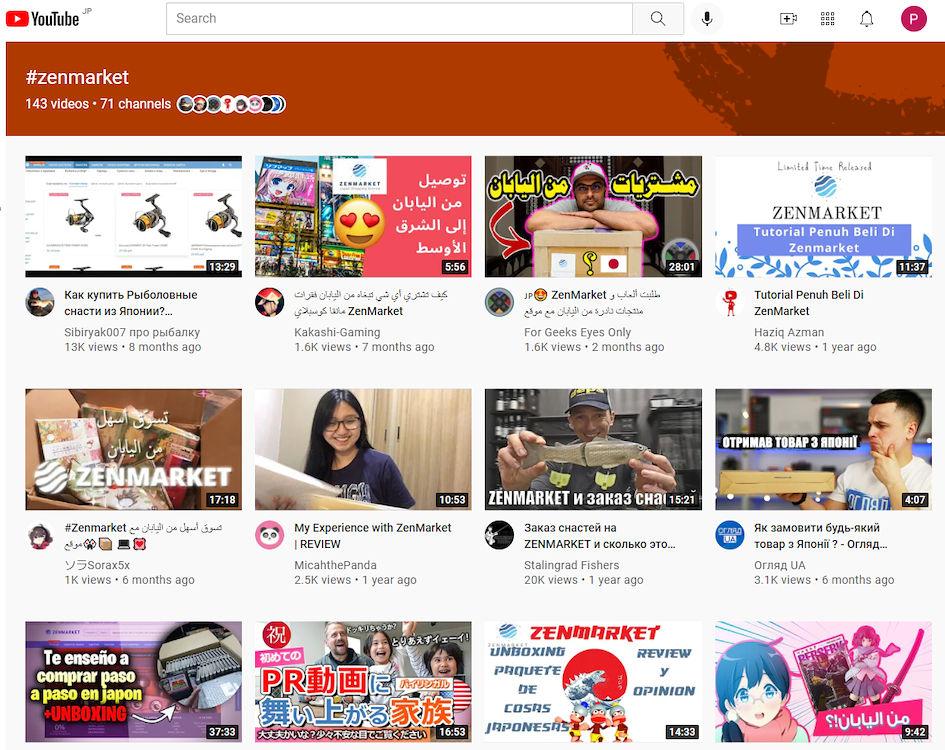Click the channel avatars cluster in hashtag header
The height and width of the screenshot is (750, 945).
pos(231,104)
